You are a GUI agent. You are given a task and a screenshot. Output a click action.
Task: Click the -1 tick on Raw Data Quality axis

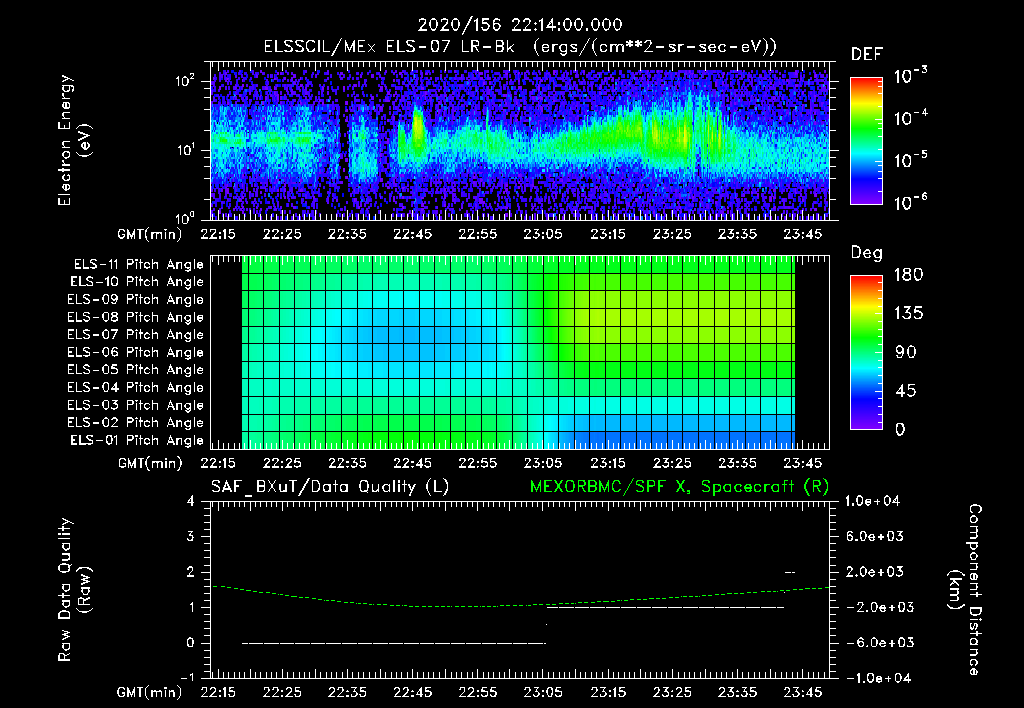[x=187, y=678]
